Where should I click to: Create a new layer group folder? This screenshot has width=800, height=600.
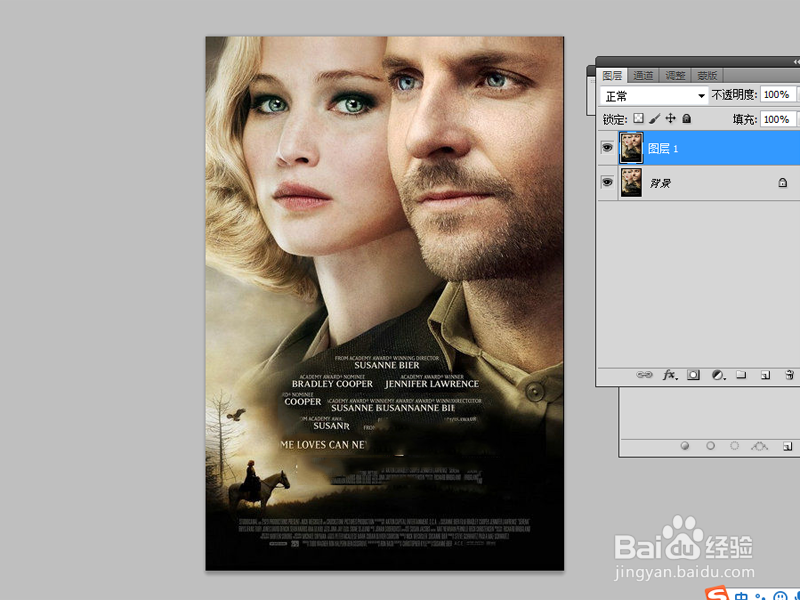tap(741, 375)
